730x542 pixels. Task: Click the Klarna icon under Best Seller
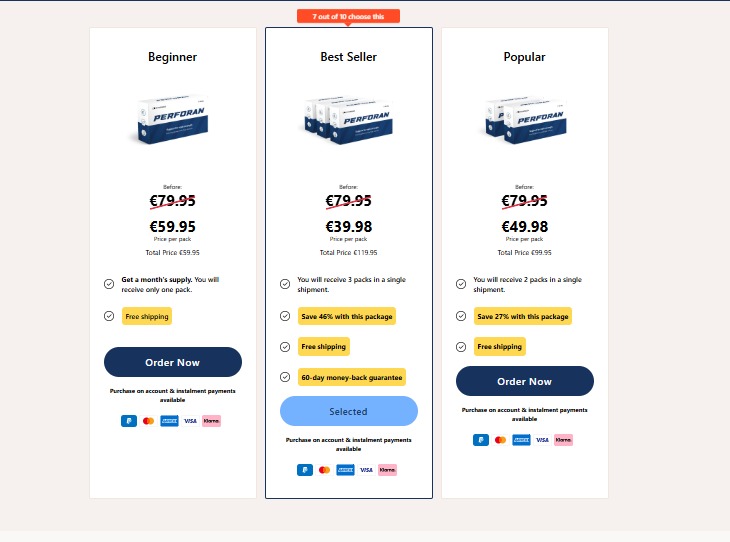pos(387,469)
